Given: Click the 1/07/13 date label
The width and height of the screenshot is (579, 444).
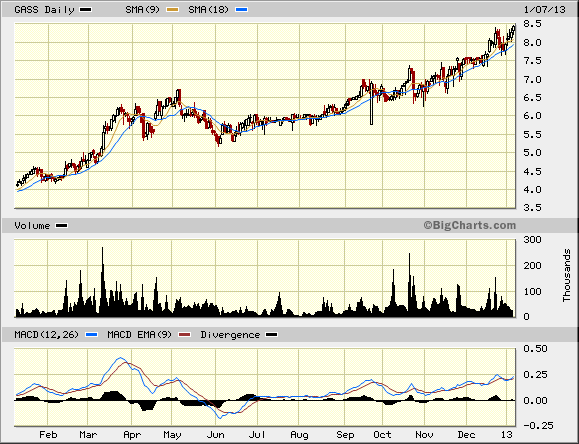Looking at the screenshot, I should (x=545, y=10).
